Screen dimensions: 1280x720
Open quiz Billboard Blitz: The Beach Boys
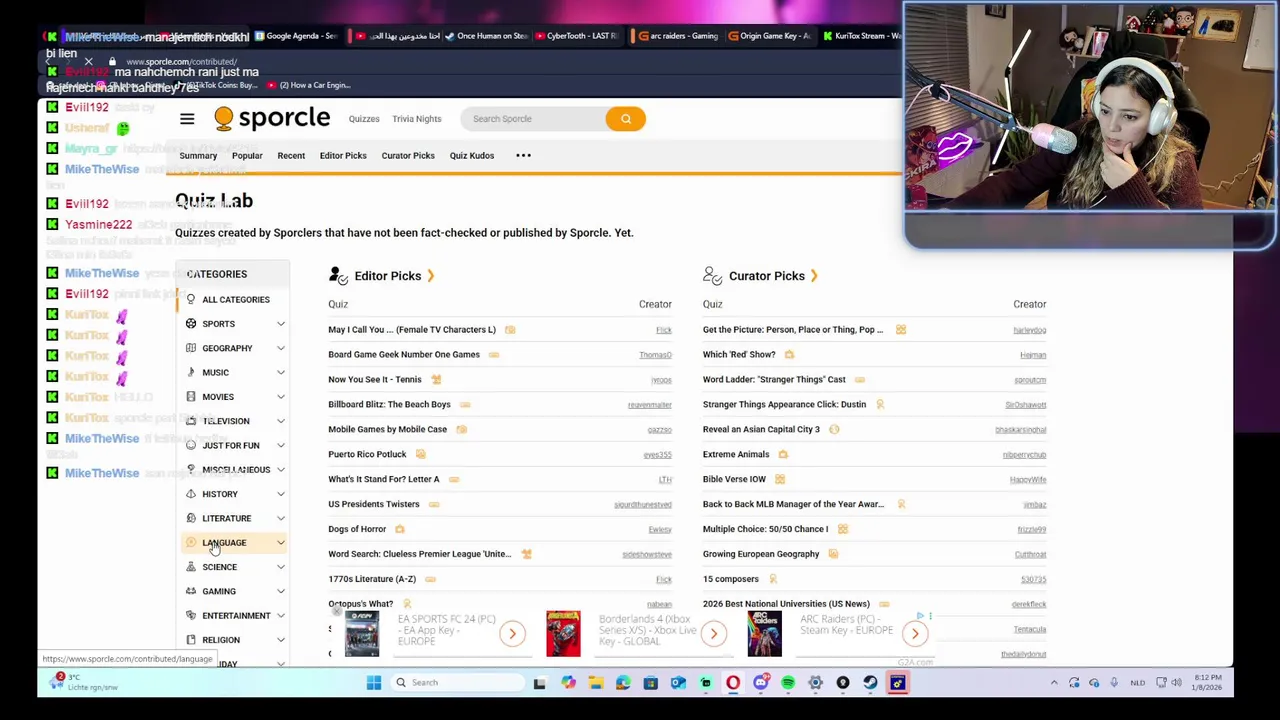click(x=389, y=404)
